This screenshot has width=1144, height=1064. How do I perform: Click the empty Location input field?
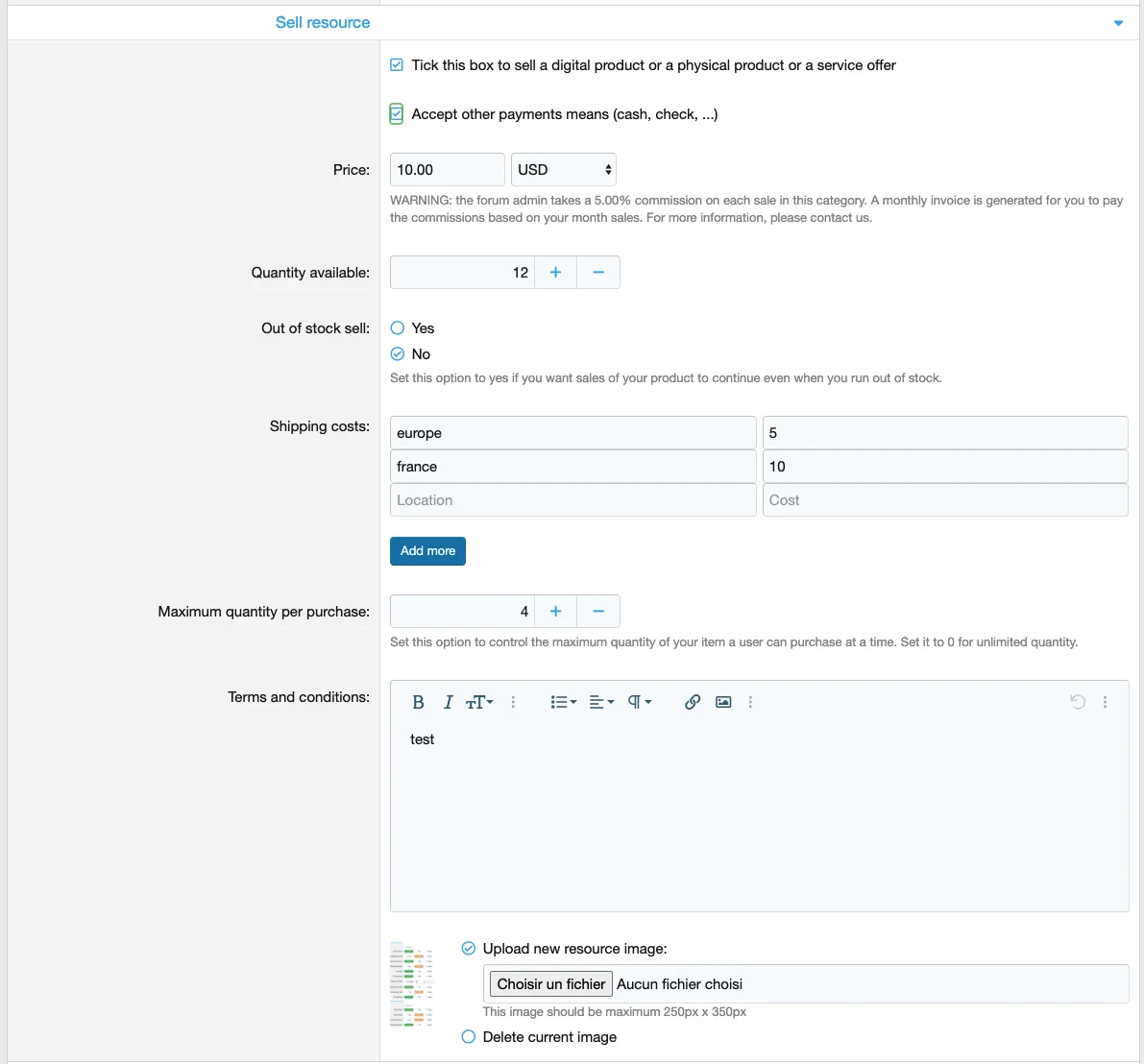(572, 500)
